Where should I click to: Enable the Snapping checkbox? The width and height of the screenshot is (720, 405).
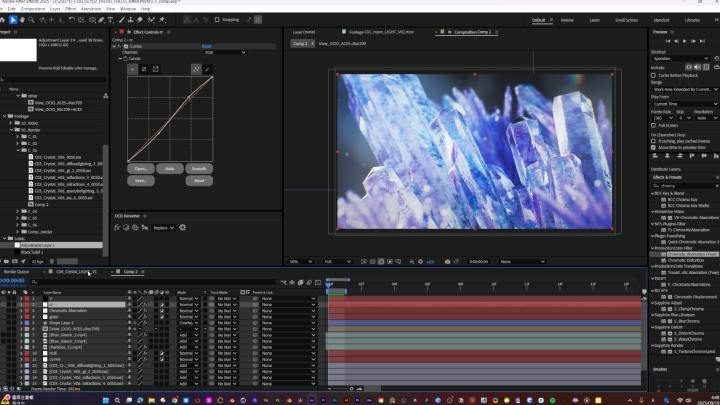(215, 19)
